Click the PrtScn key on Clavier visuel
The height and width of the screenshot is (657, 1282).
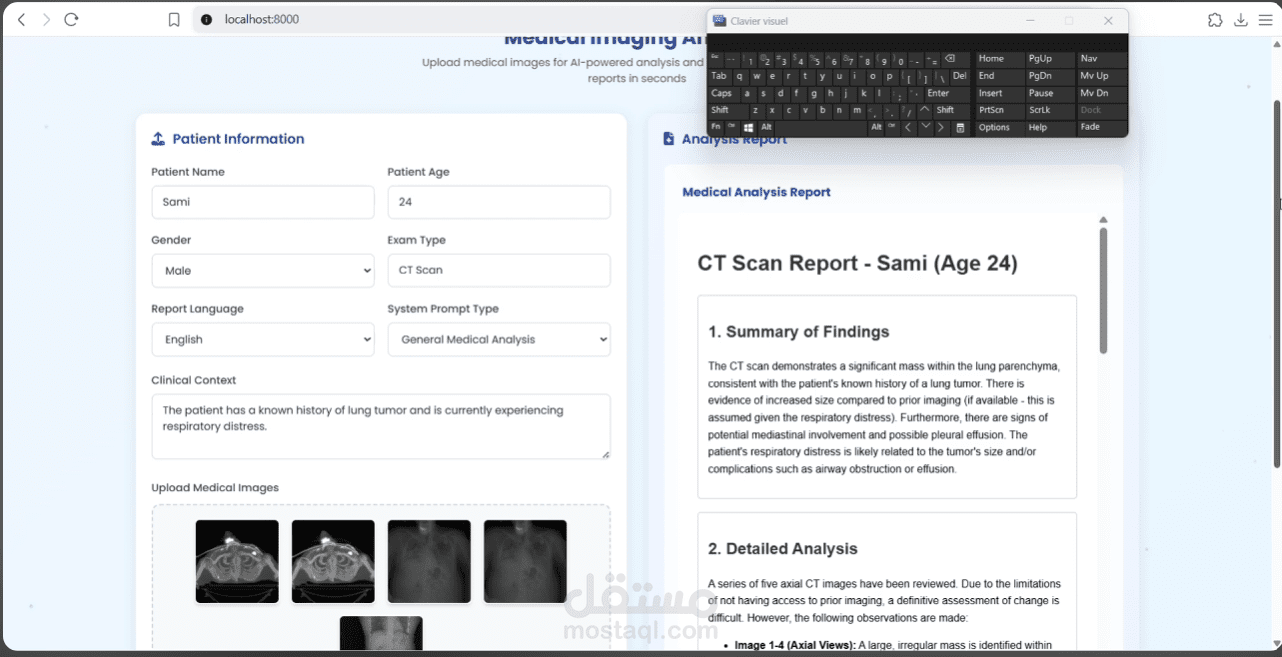tap(1001, 110)
